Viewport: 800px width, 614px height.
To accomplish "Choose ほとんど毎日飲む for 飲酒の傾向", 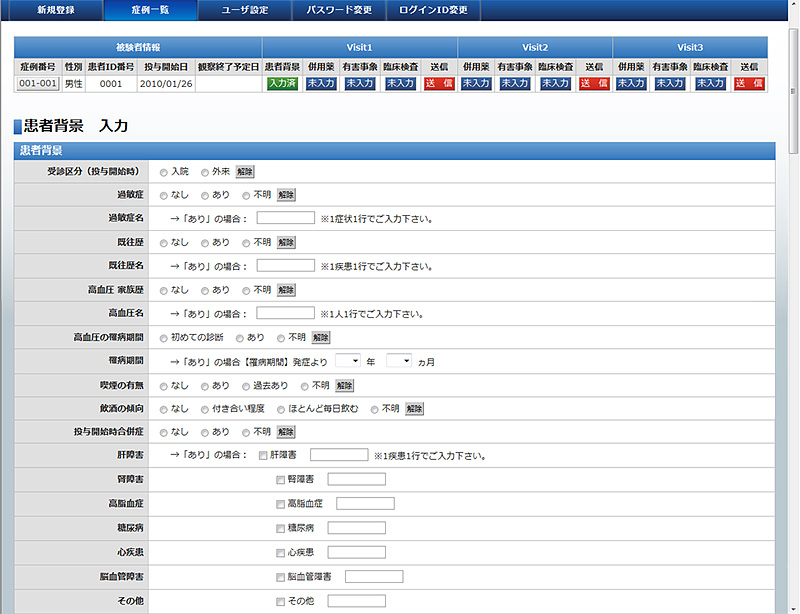I will tap(281, 408).
